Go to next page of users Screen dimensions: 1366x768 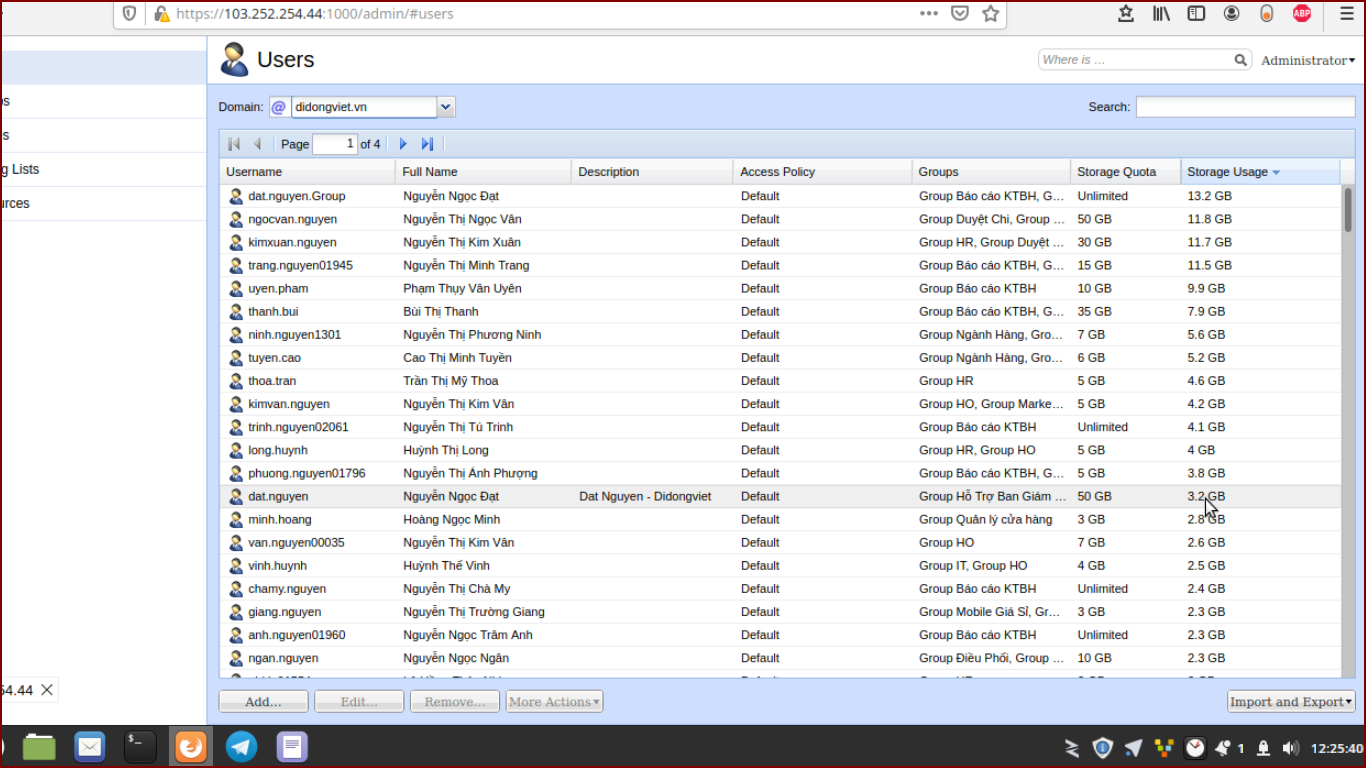(x=403, y=144)
